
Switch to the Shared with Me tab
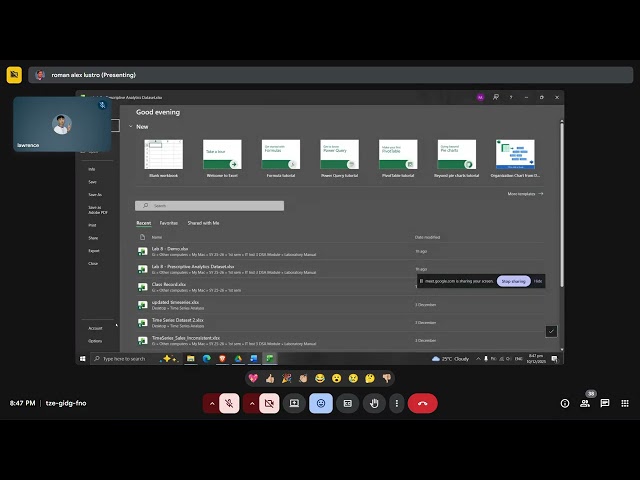click(x=203, y=223)
